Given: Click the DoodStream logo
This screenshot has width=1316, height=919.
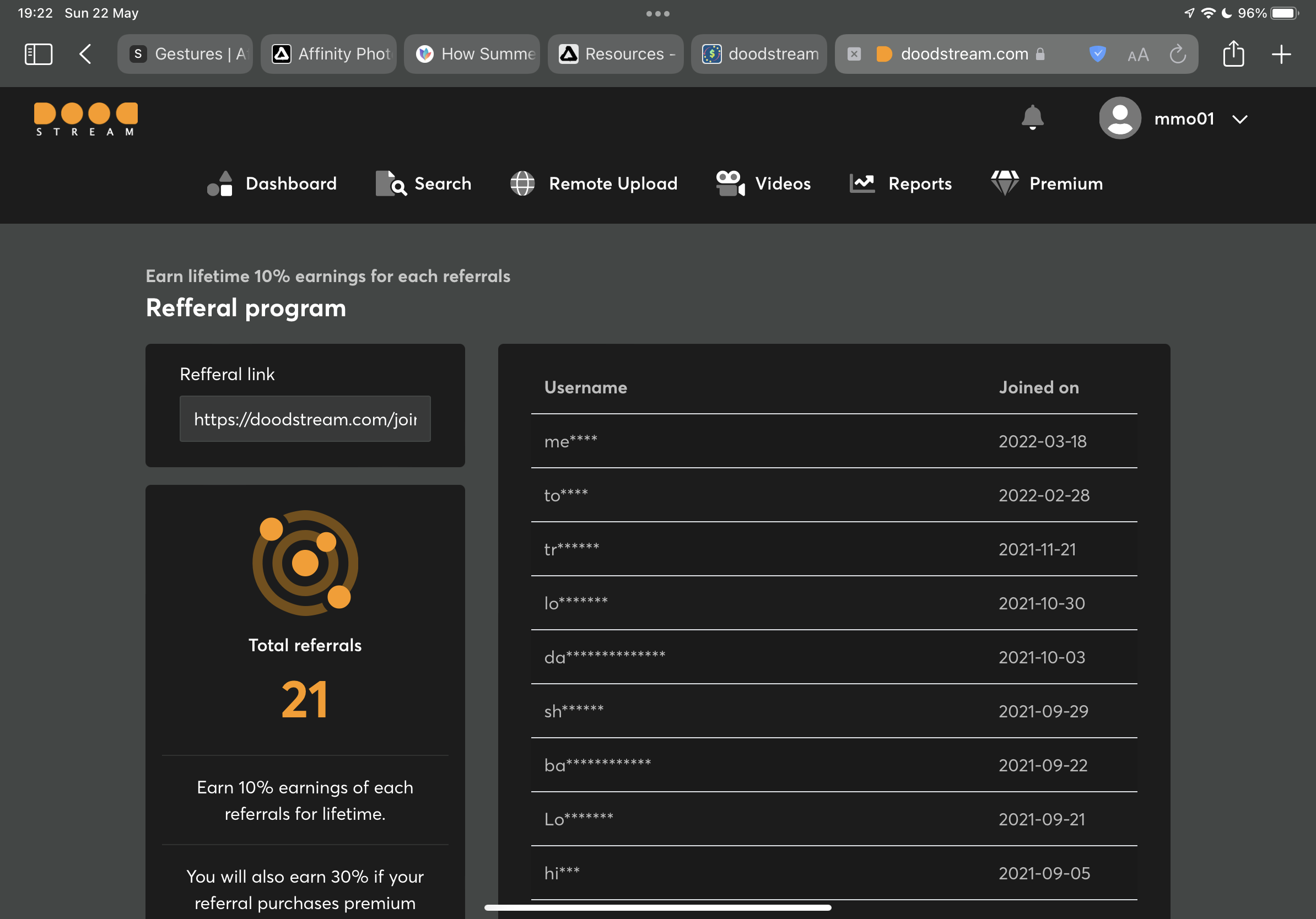Looking at the screenshot, I should (86, 119).
